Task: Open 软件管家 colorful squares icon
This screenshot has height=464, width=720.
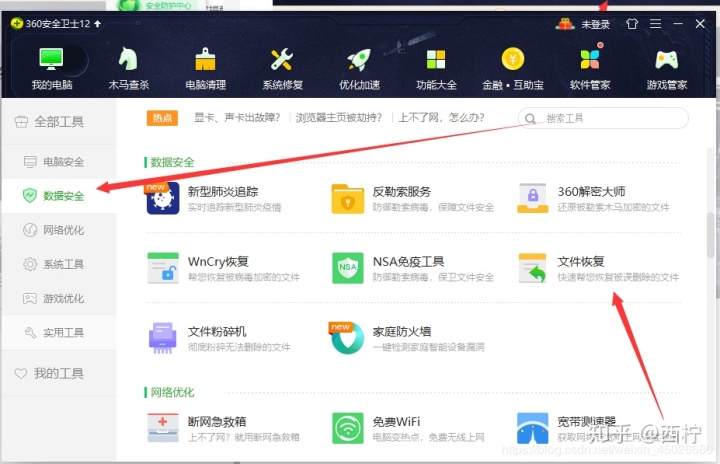Action: (x=590, y=58)
